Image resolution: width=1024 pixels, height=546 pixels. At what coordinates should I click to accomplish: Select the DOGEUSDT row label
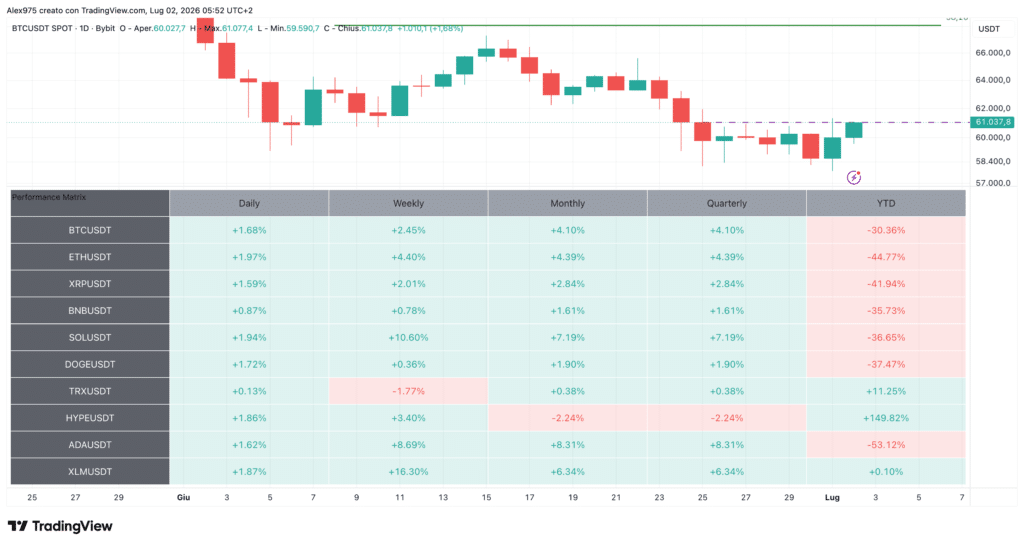(x=89, y=364)
